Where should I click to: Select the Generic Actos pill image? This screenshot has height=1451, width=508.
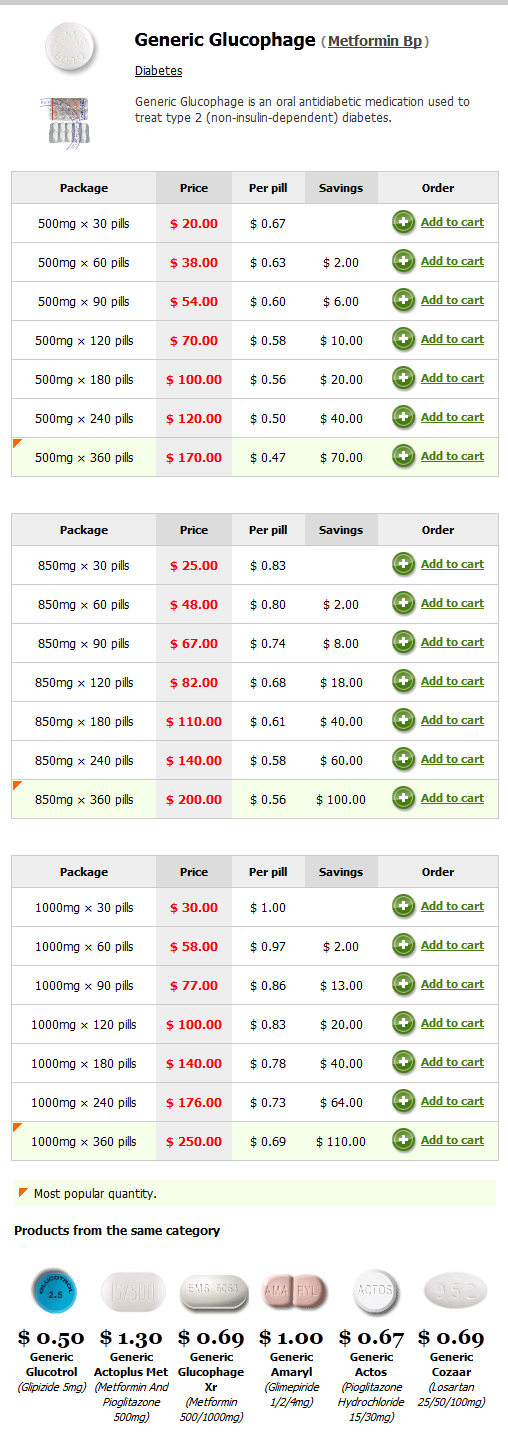pyautogui.click(x=374, y=1292)
